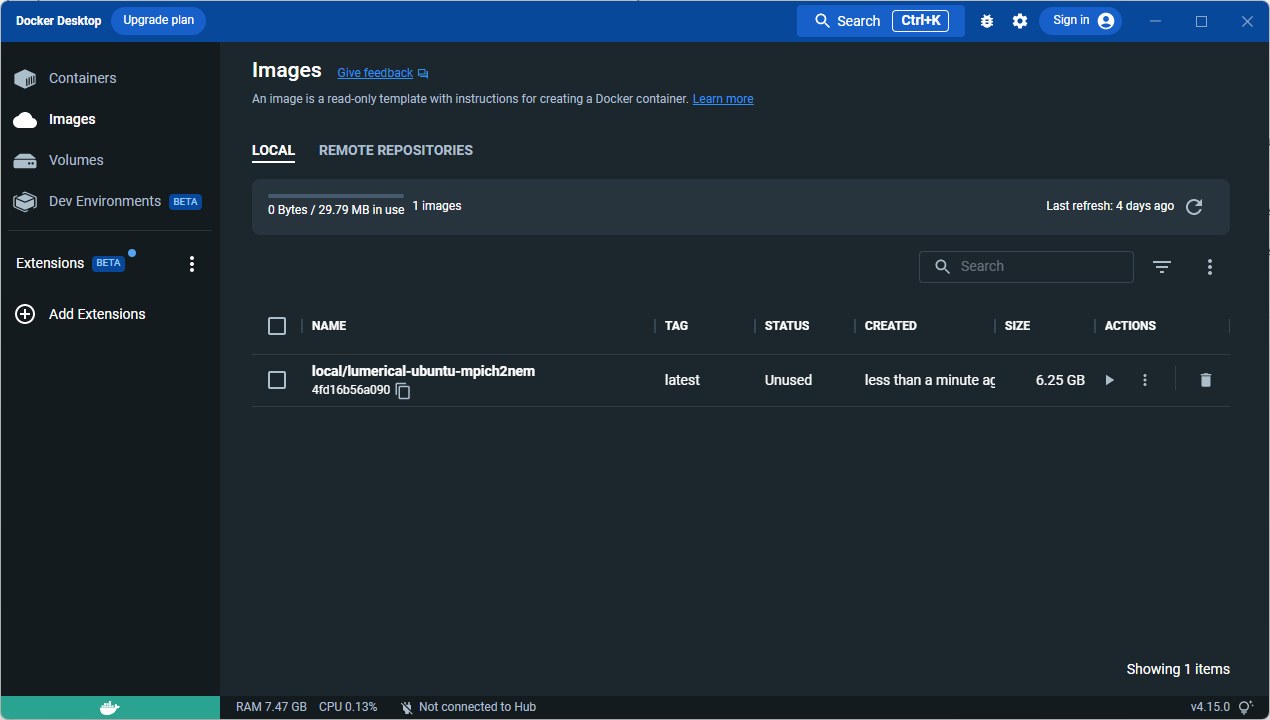Follow the Give feedback link

click(x=375, y=73)
